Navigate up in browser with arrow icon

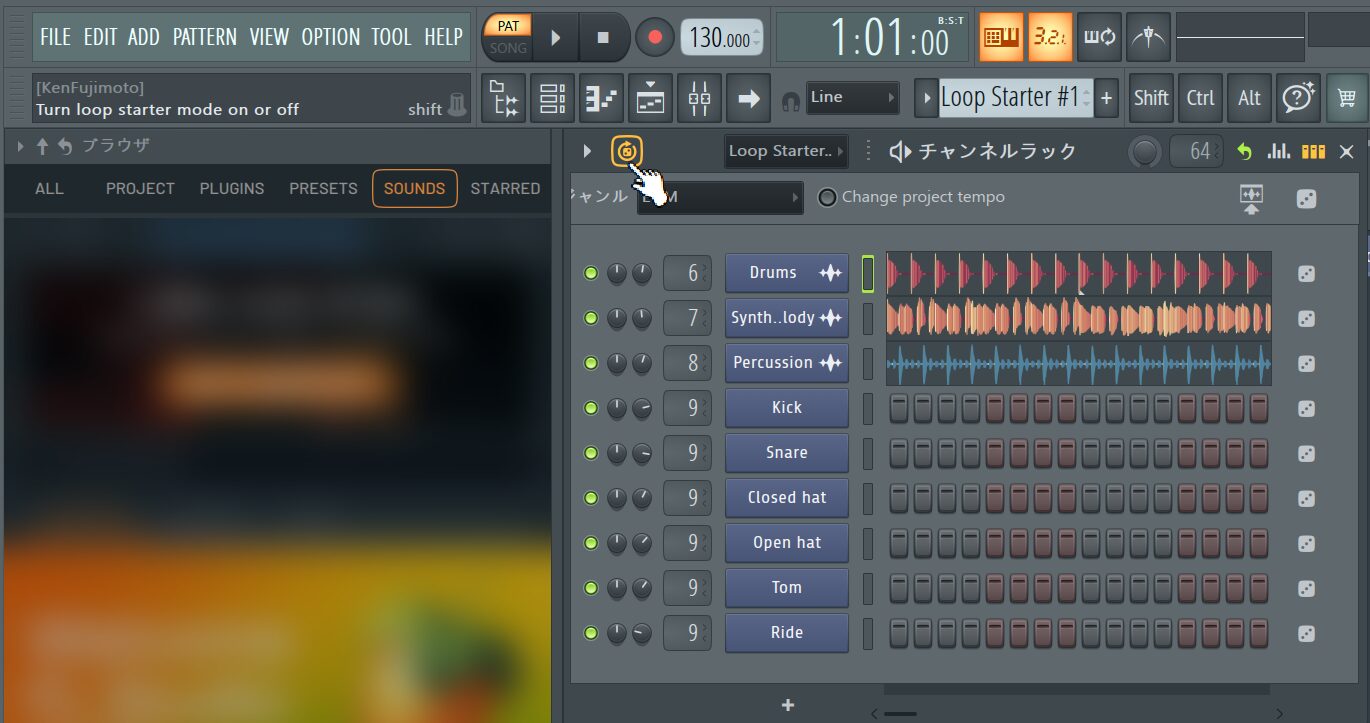coord(42,147)
